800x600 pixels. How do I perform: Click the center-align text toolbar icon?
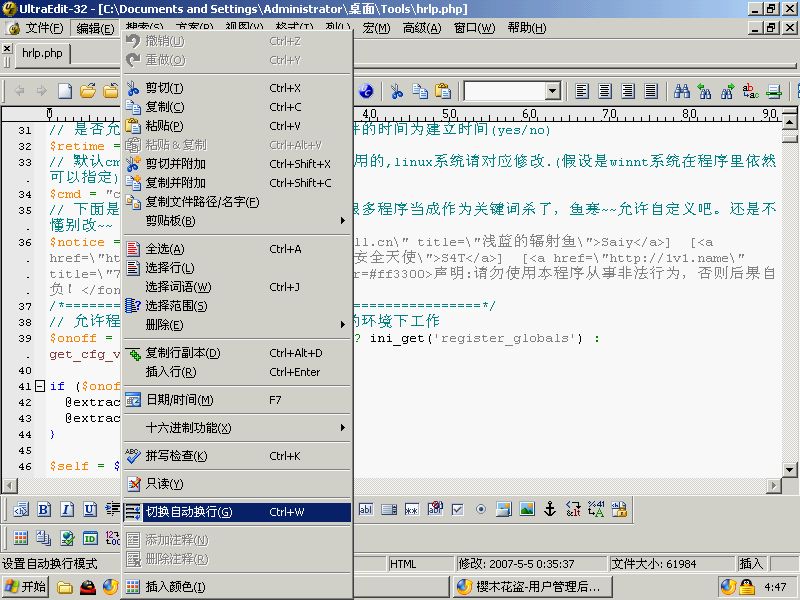(x=607, y=91)
